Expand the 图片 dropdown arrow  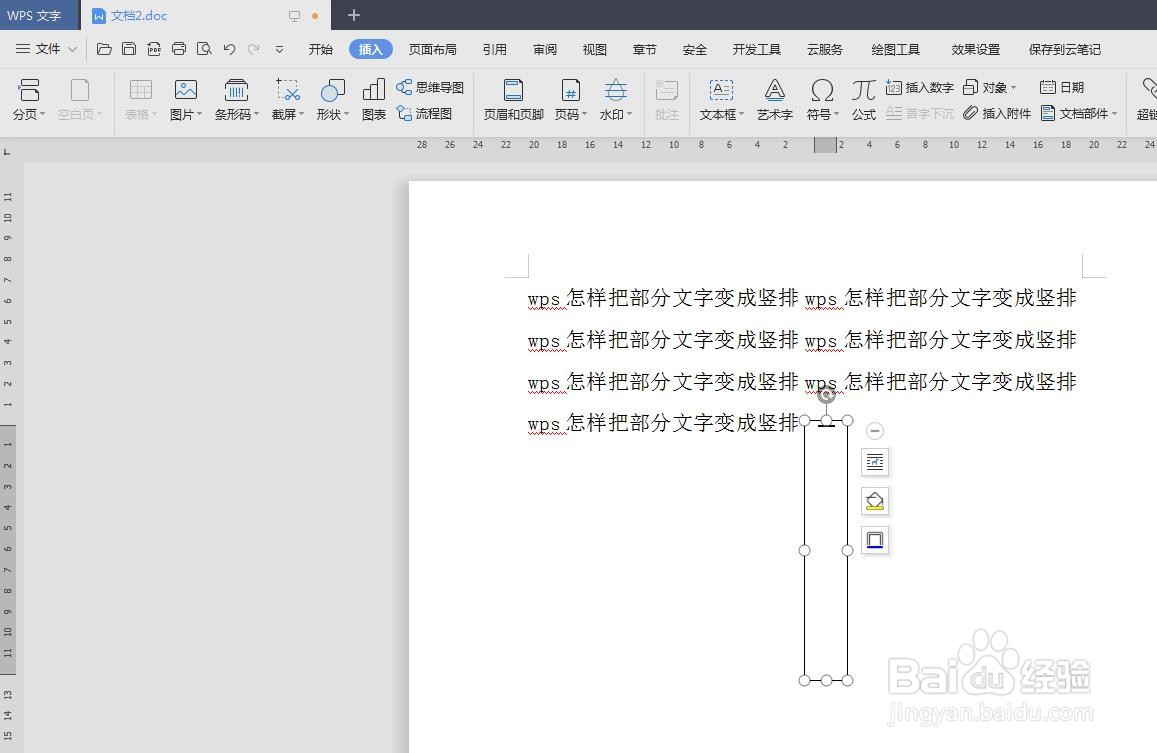pyautogui.click(x=199, y=114)
